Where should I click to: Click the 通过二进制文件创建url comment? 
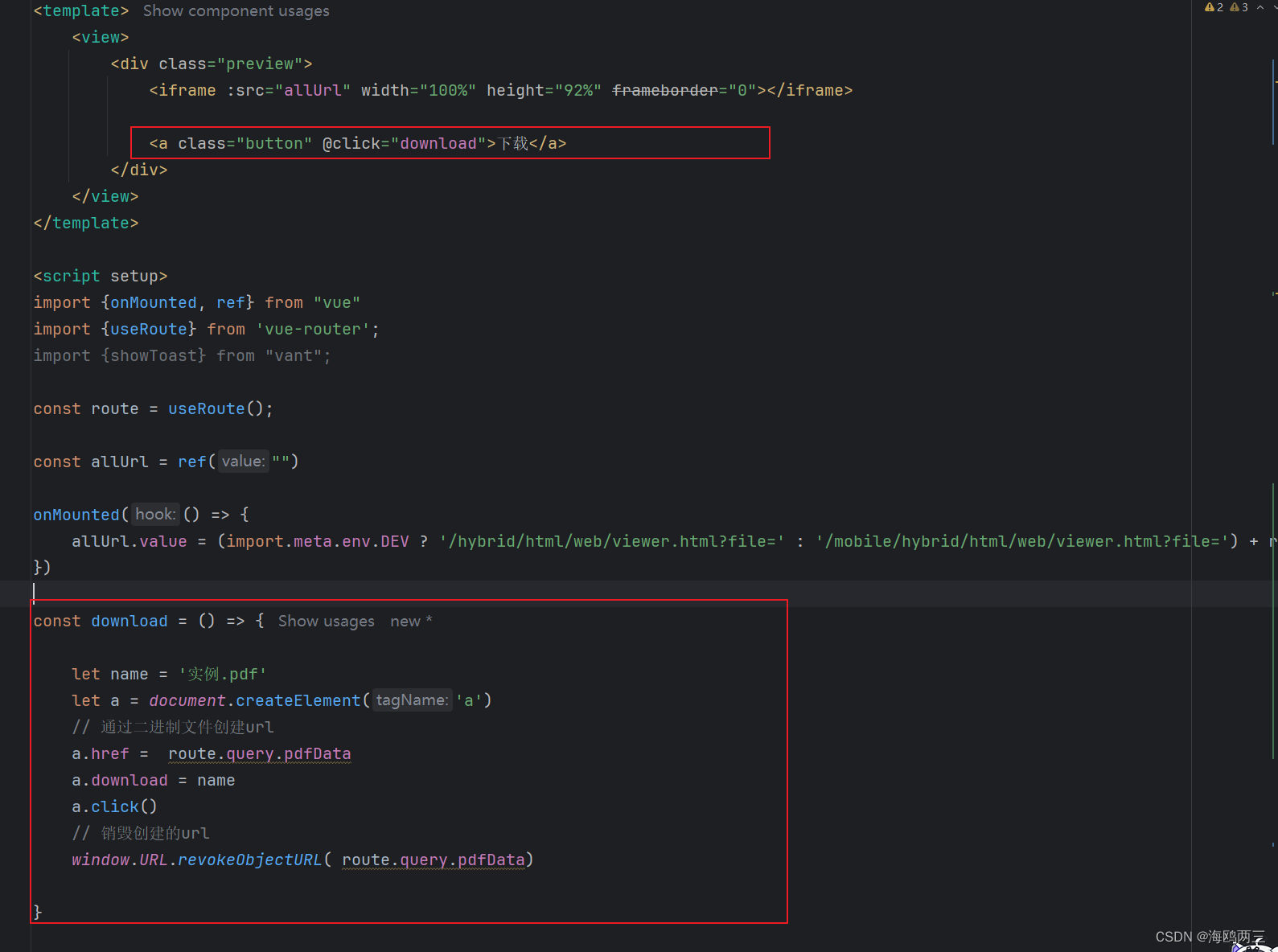[173, 728]
